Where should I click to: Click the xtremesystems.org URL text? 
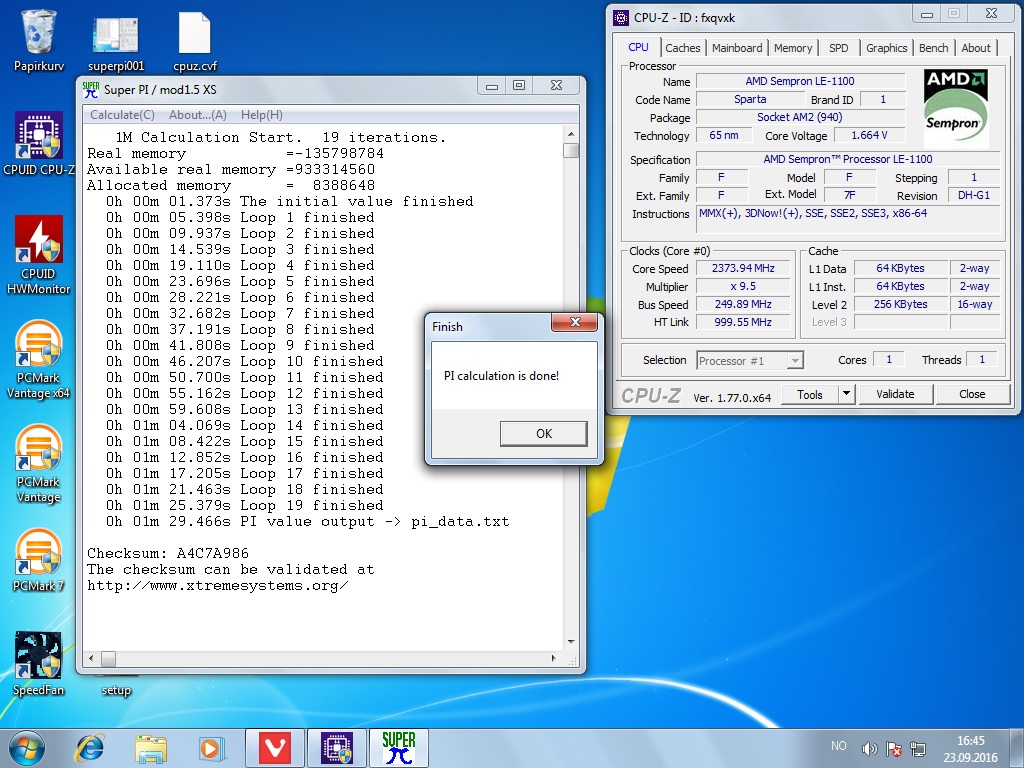click(x=217, y=585)
